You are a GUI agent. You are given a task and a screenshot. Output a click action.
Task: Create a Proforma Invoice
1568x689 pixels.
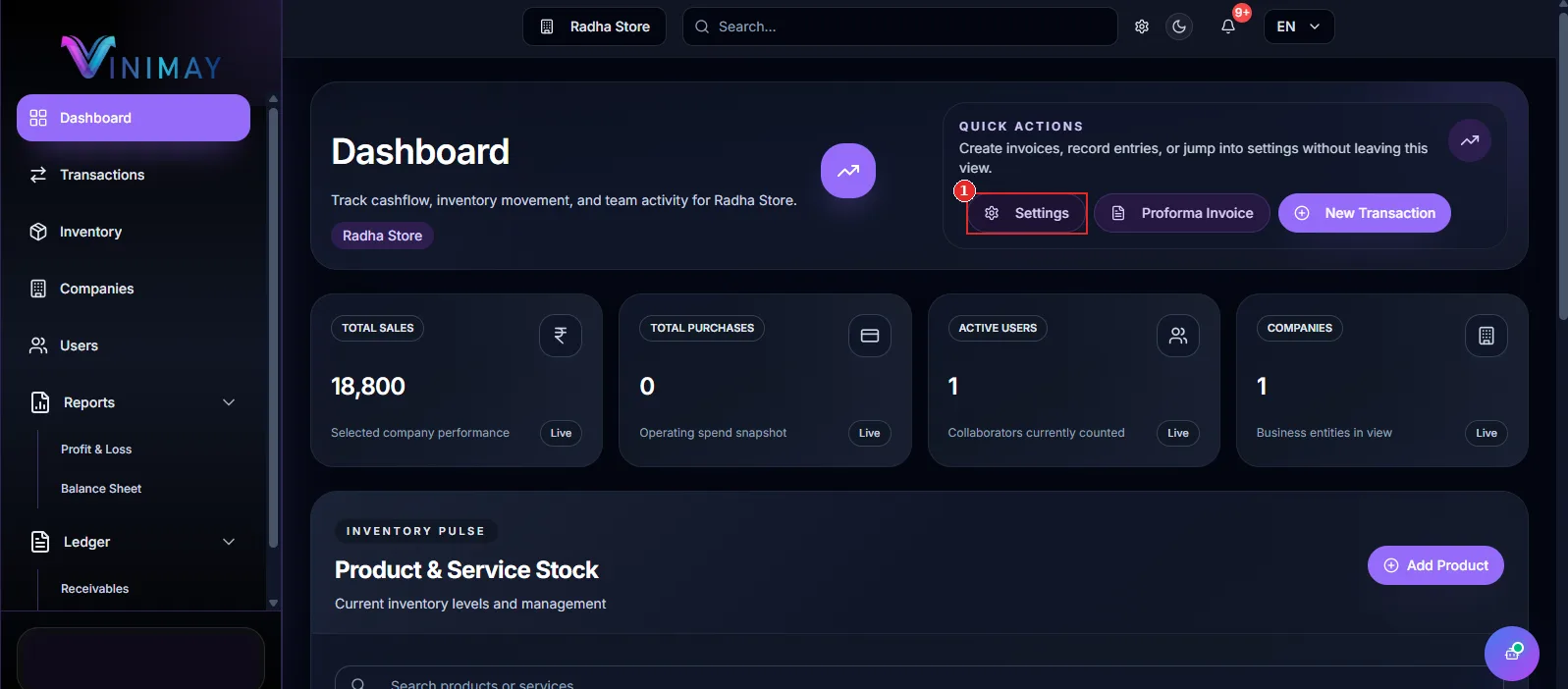coord(1182,213)
